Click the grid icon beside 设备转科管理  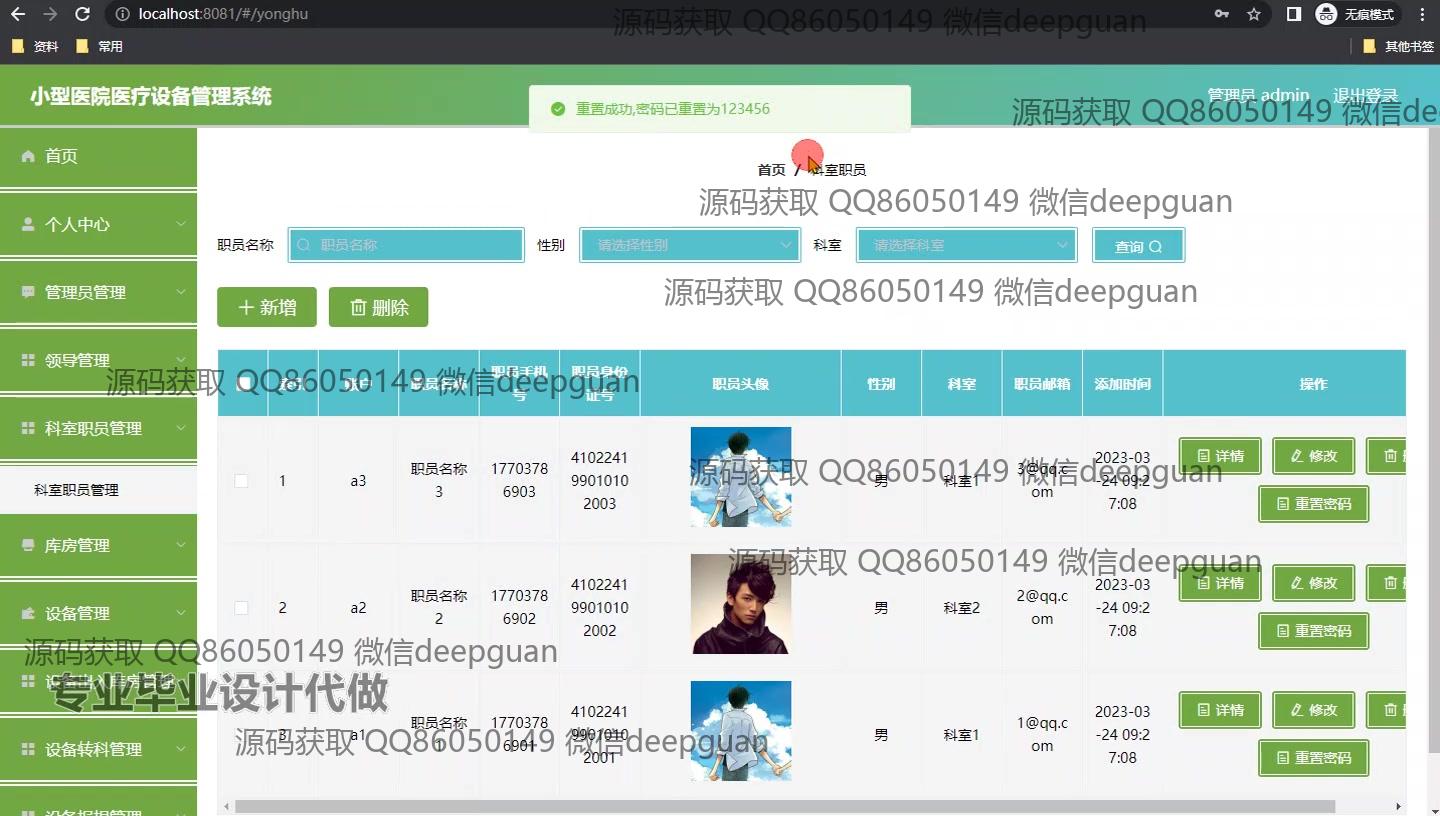pyautogui.click(x=28, y=749)
